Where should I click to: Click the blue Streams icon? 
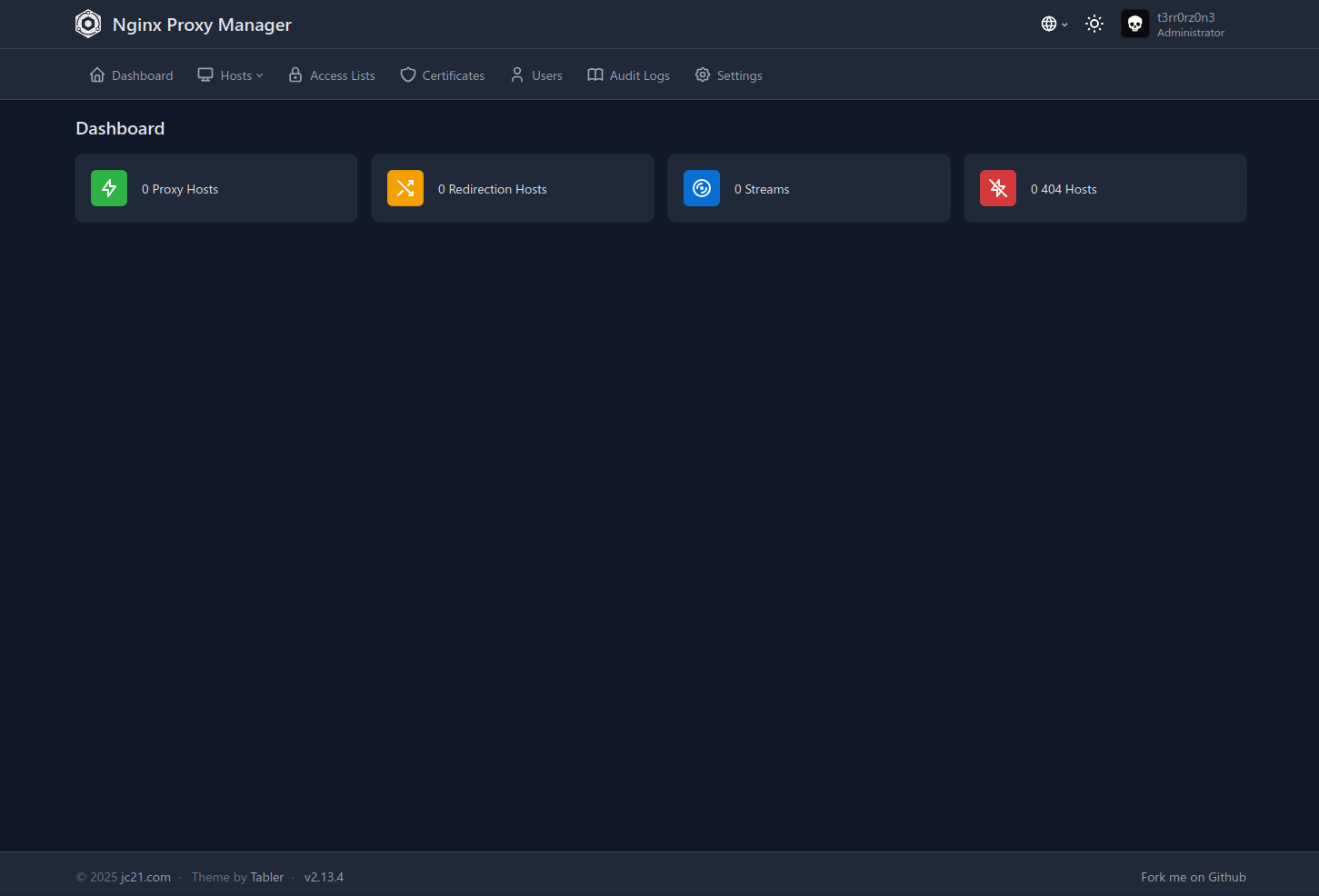701,188
